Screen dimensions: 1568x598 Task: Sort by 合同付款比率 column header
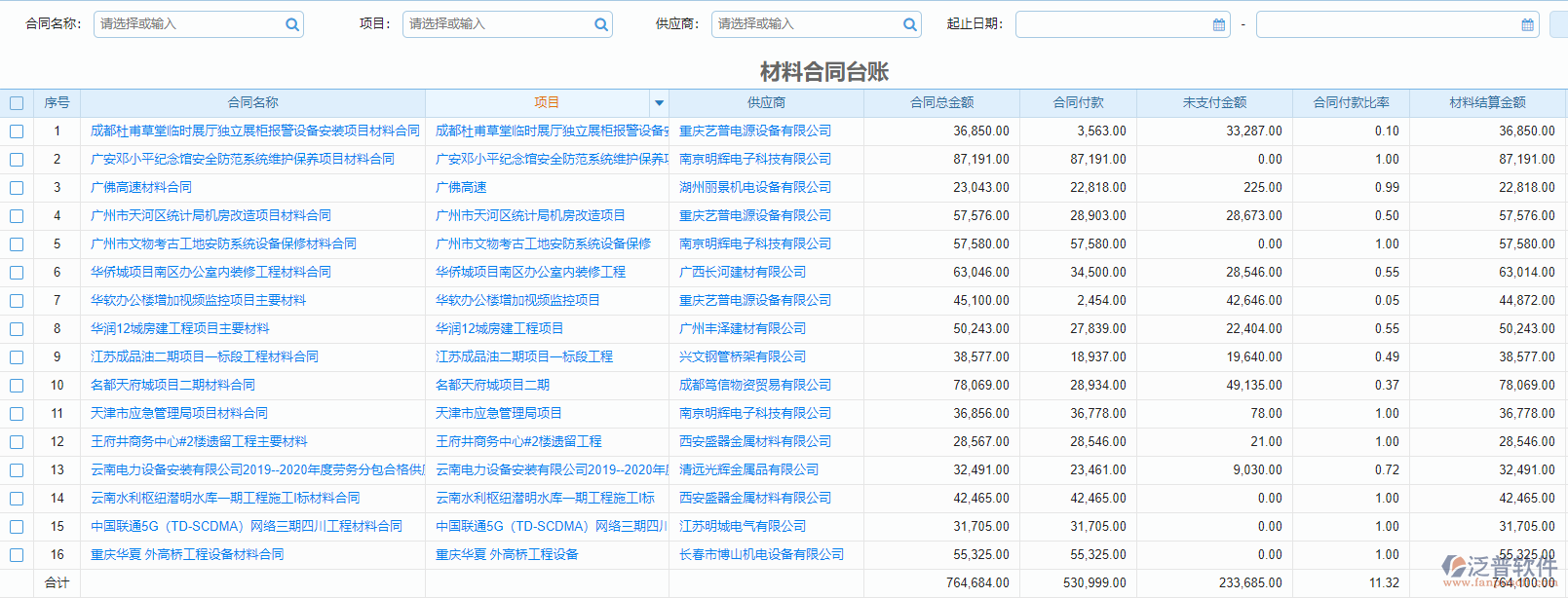pos(1351,102)
